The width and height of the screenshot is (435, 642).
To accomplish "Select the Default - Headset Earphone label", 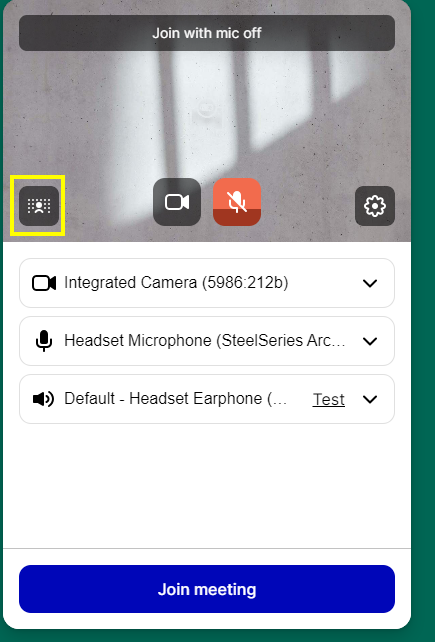I will click(x=176, y=398).
